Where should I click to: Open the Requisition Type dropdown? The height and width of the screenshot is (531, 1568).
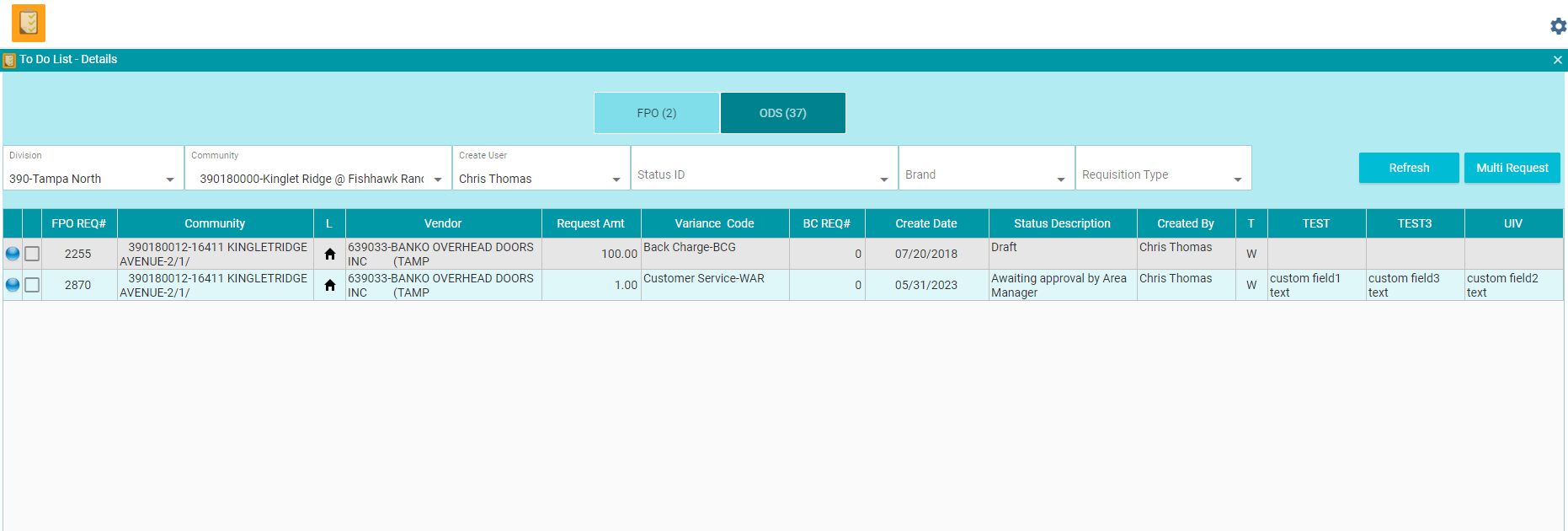point(1237,180)
